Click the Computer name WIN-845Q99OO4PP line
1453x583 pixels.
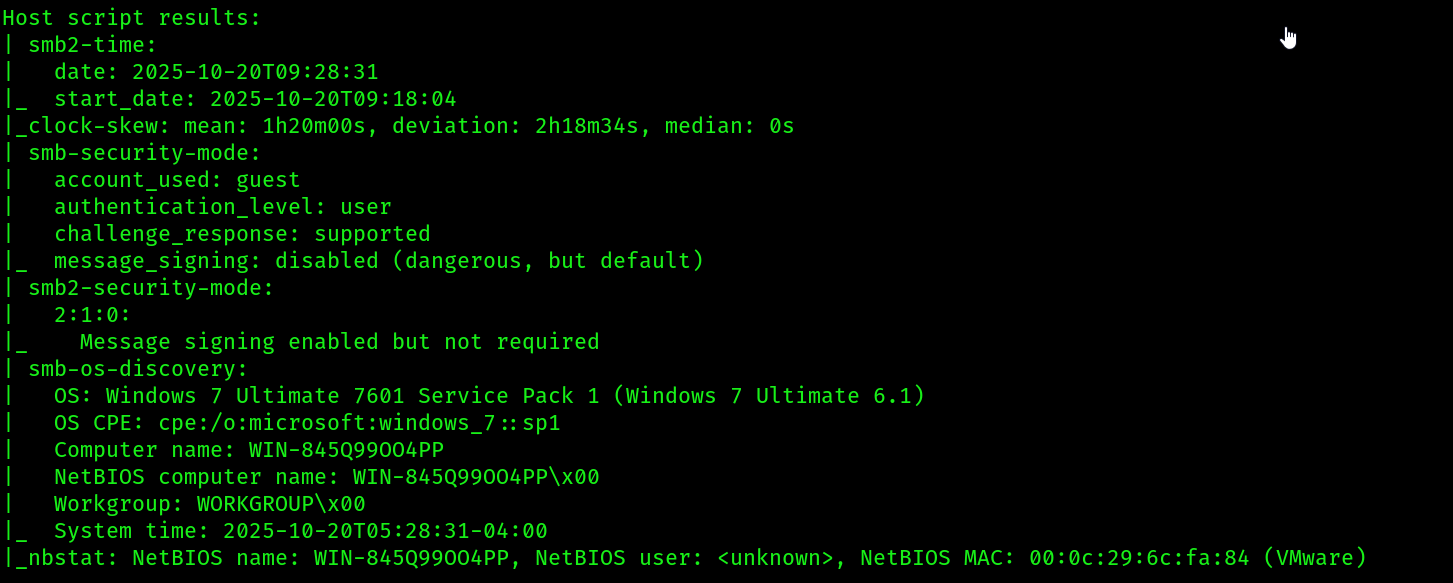(x=249, y=450)
